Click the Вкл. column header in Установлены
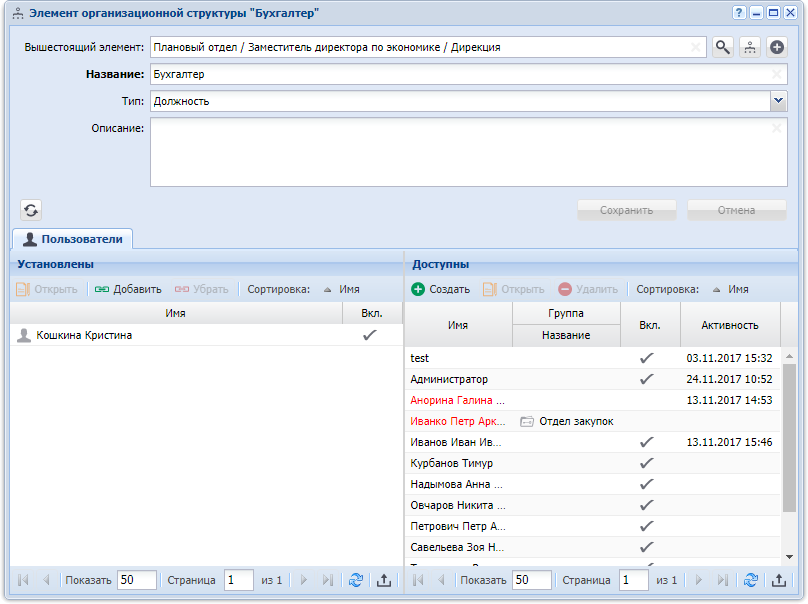This screenshot has width=808, height=604. pos(372,313)
